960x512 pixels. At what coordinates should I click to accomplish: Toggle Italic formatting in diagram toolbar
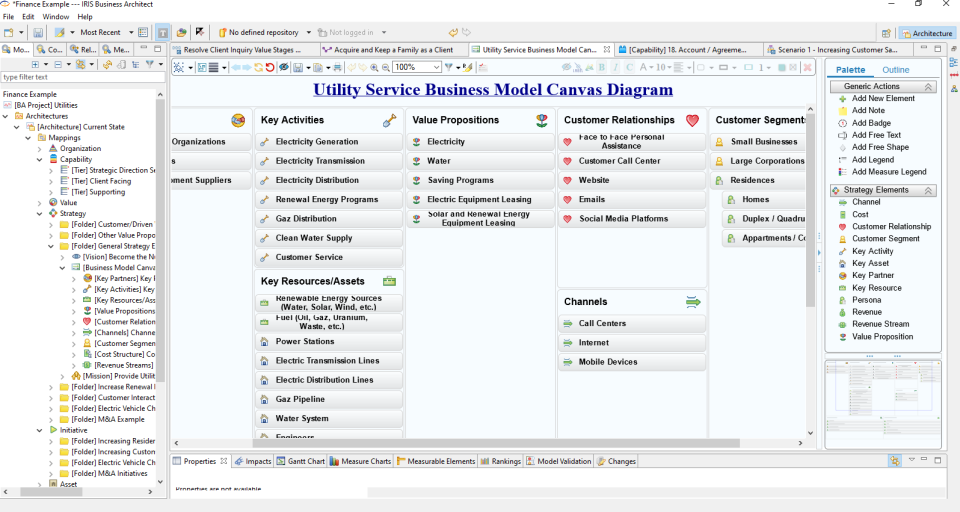pyautogui.click(x=615, y=67)
